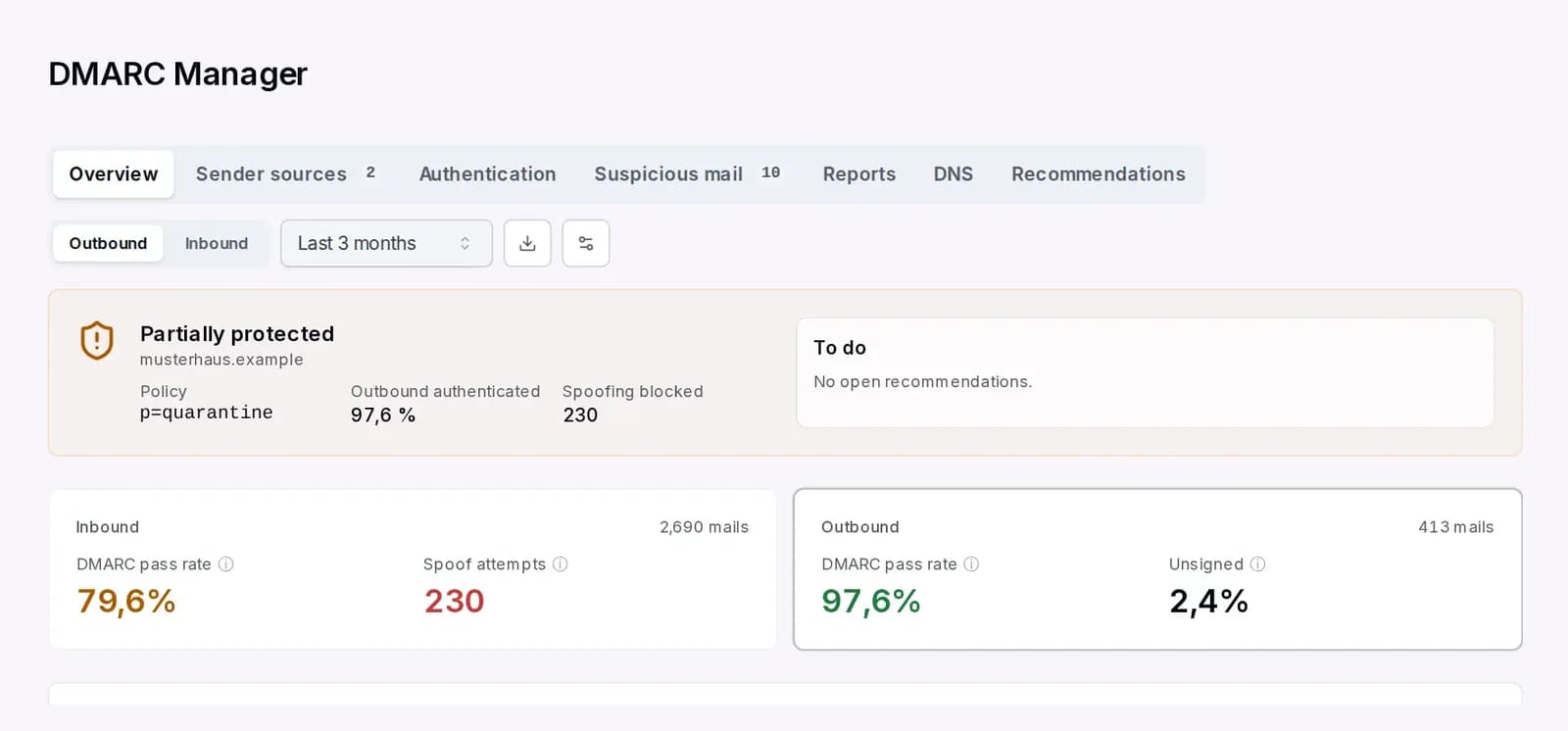This screenshot has height=731, width=1568.
Task: Click the 79,6% inbound pass rate value
Action: (126, 602)
